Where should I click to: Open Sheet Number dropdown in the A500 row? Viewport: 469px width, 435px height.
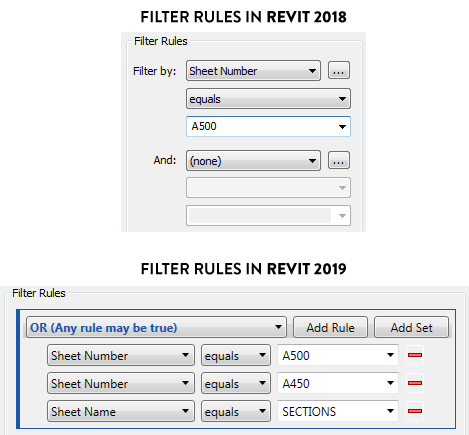pos(121,355)
